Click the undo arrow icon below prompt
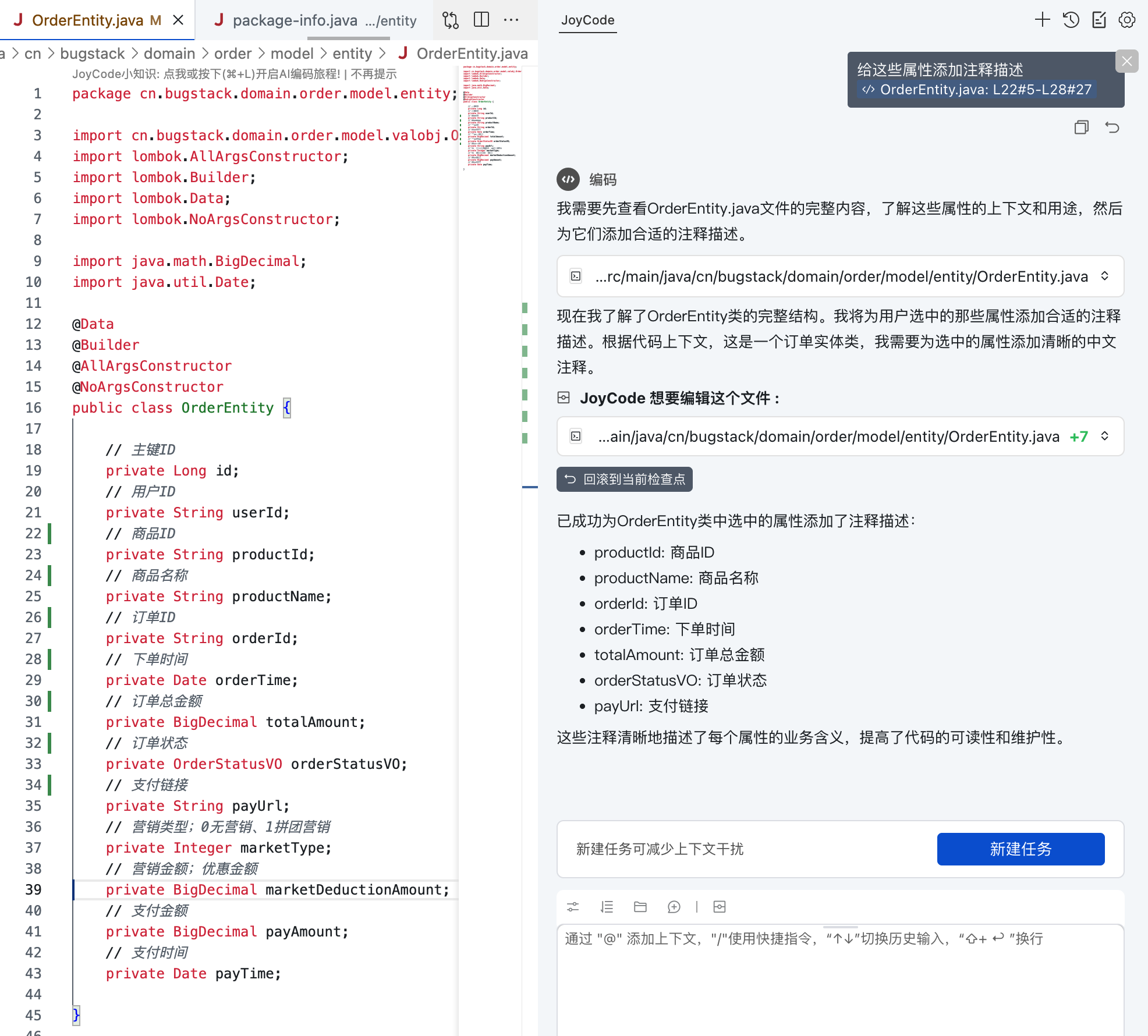The image size is (1148, 1036). point(1112,127)
